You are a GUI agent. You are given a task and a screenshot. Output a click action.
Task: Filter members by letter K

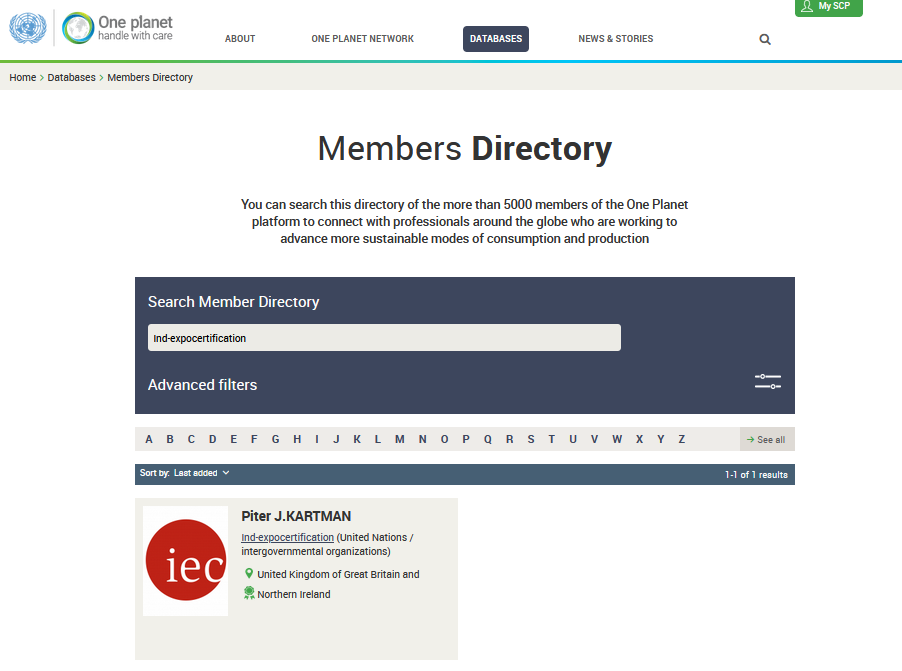(x=357, y=439)
